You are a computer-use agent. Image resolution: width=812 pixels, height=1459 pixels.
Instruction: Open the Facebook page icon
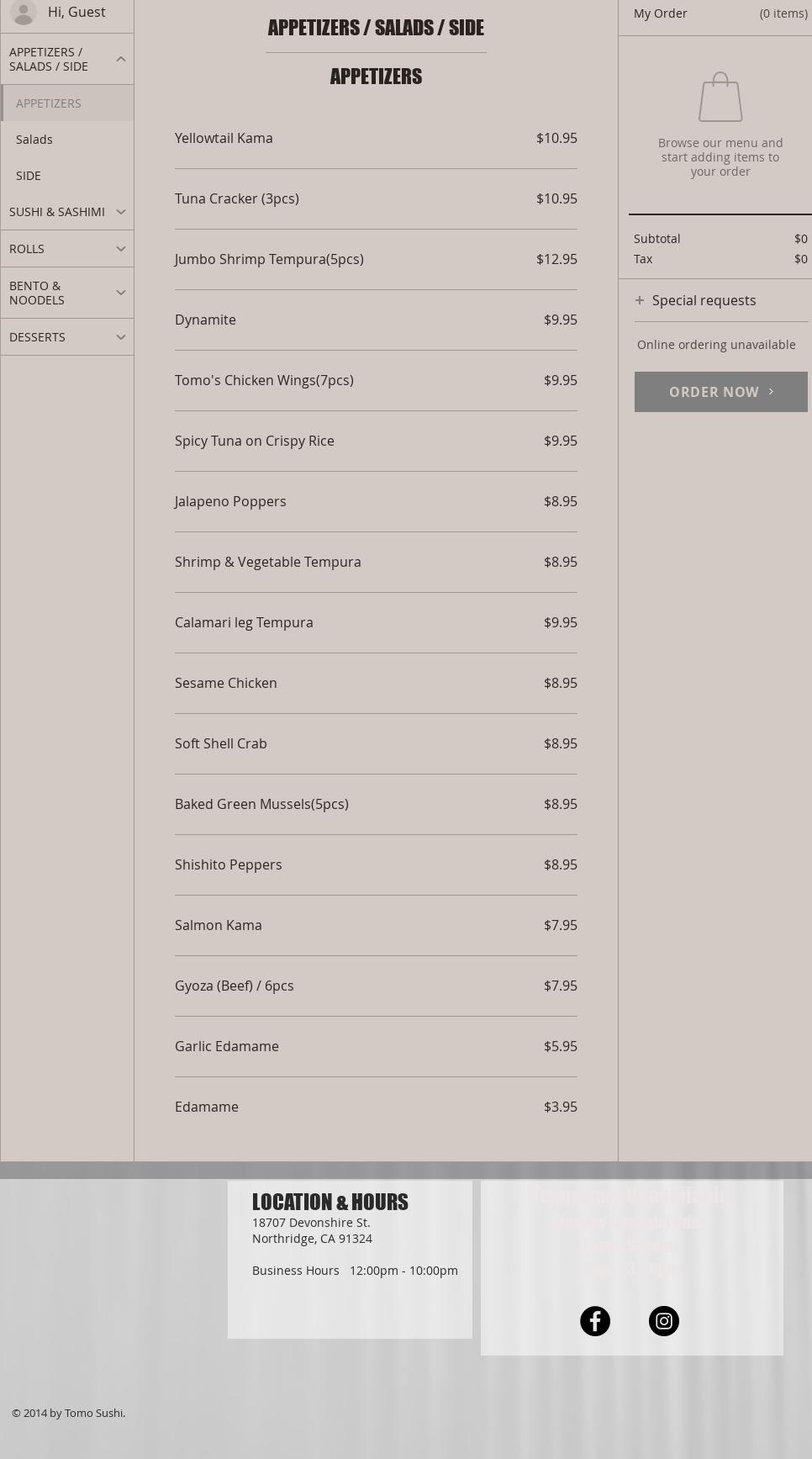pyautogui.click(x=595, y=1321)
